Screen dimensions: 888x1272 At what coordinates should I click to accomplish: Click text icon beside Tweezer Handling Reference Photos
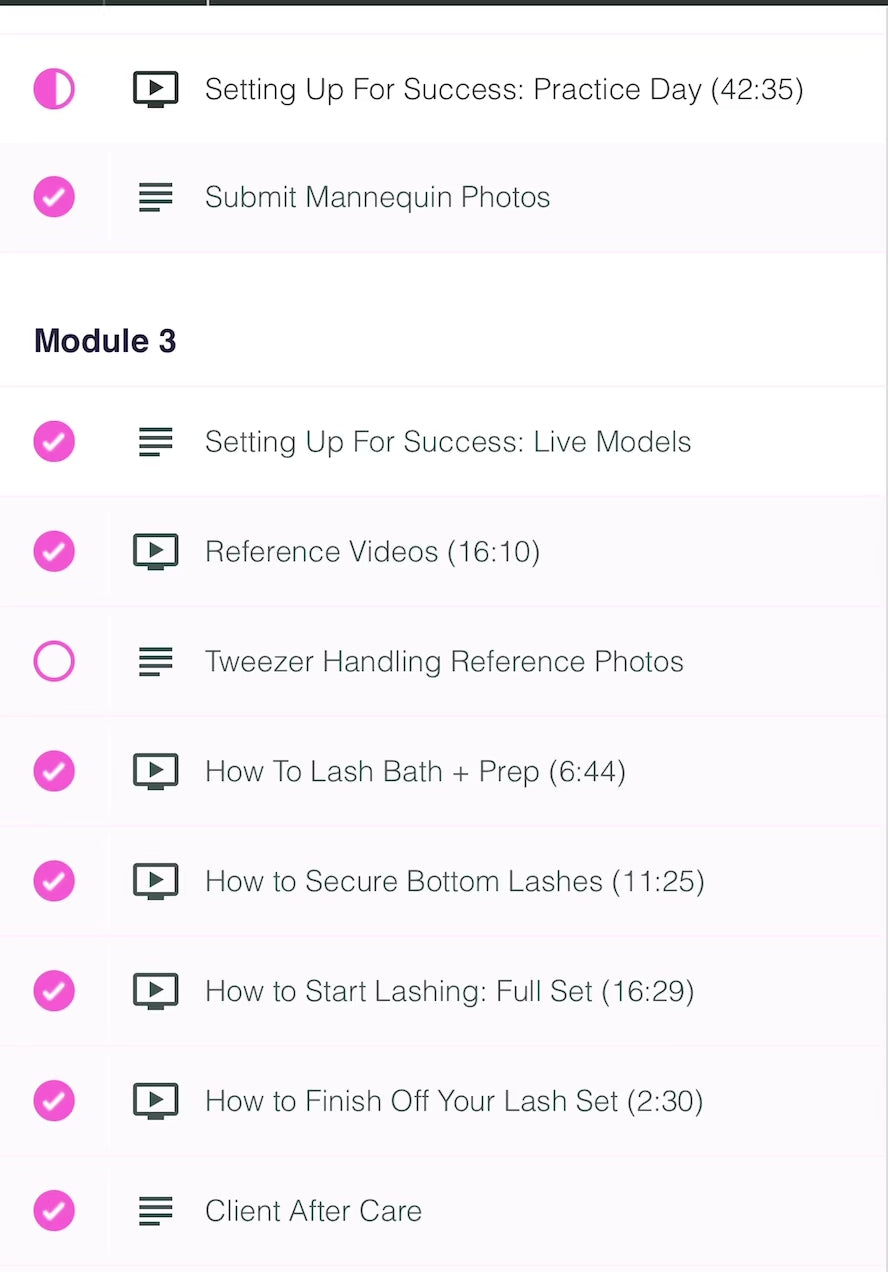155,661
